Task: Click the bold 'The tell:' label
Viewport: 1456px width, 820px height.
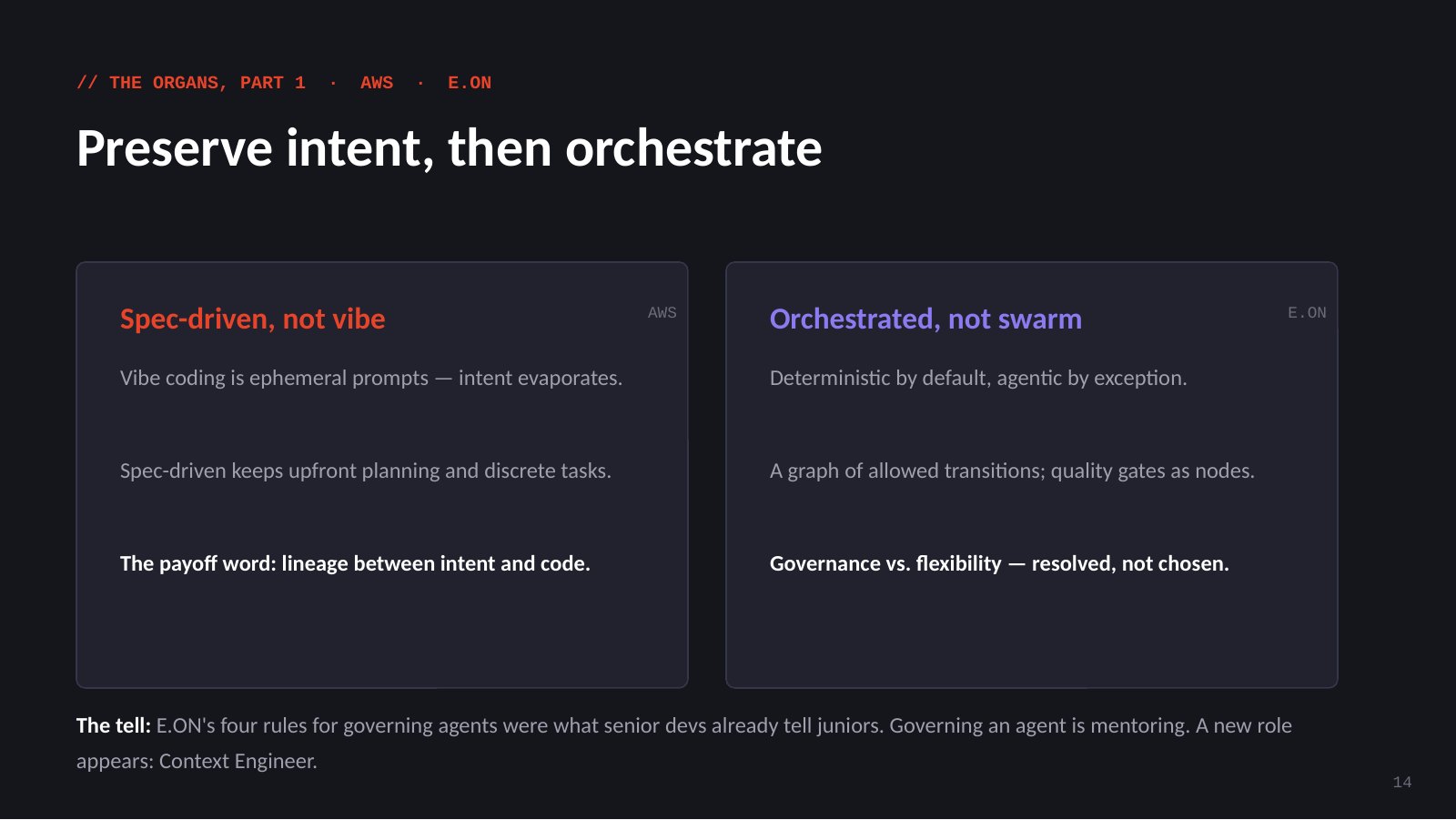Action: point(114,725)
